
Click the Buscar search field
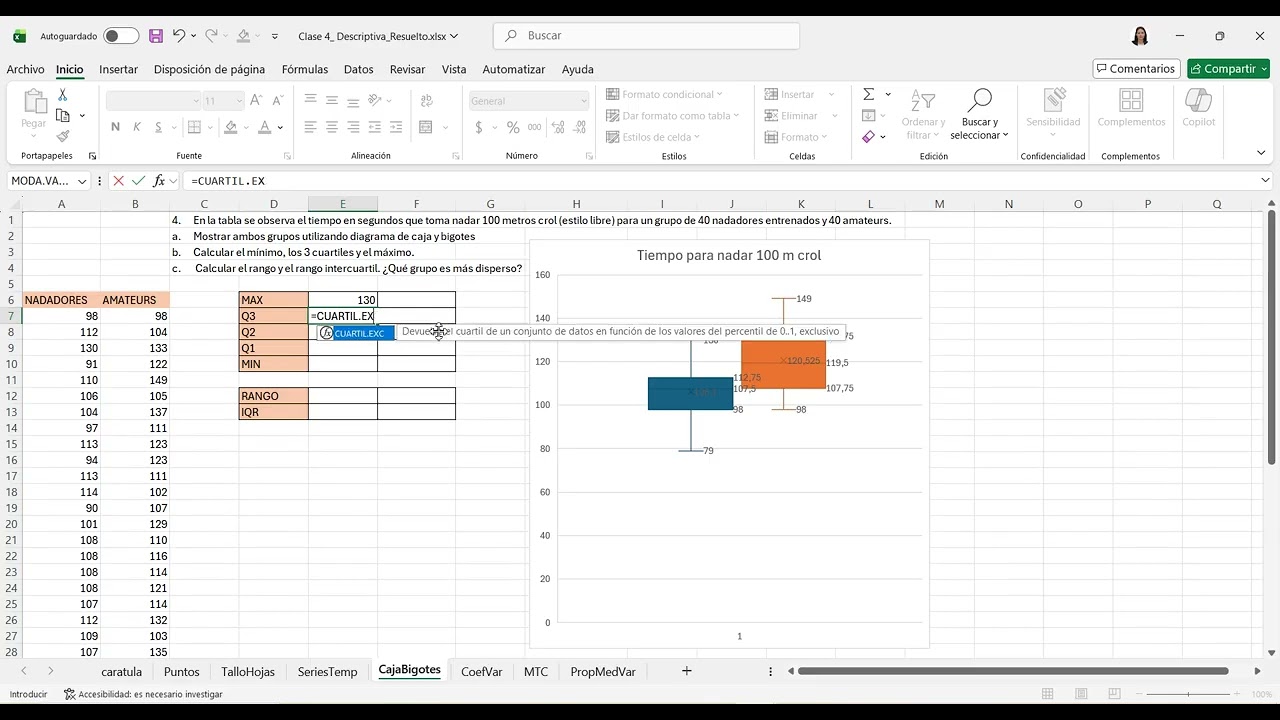click(646, 36)
